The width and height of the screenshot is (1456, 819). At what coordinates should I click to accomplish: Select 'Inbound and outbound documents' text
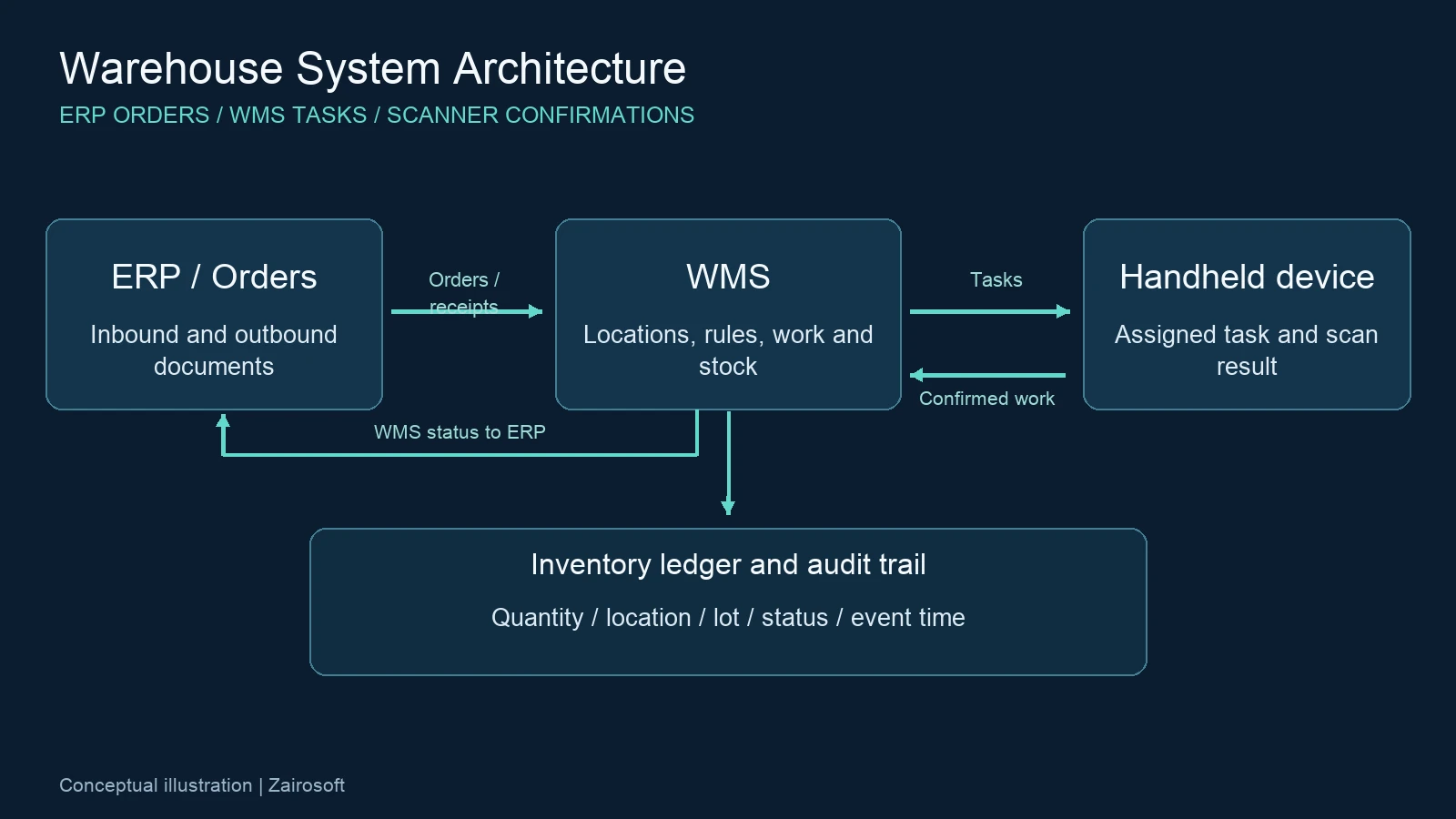pos(214,350)
